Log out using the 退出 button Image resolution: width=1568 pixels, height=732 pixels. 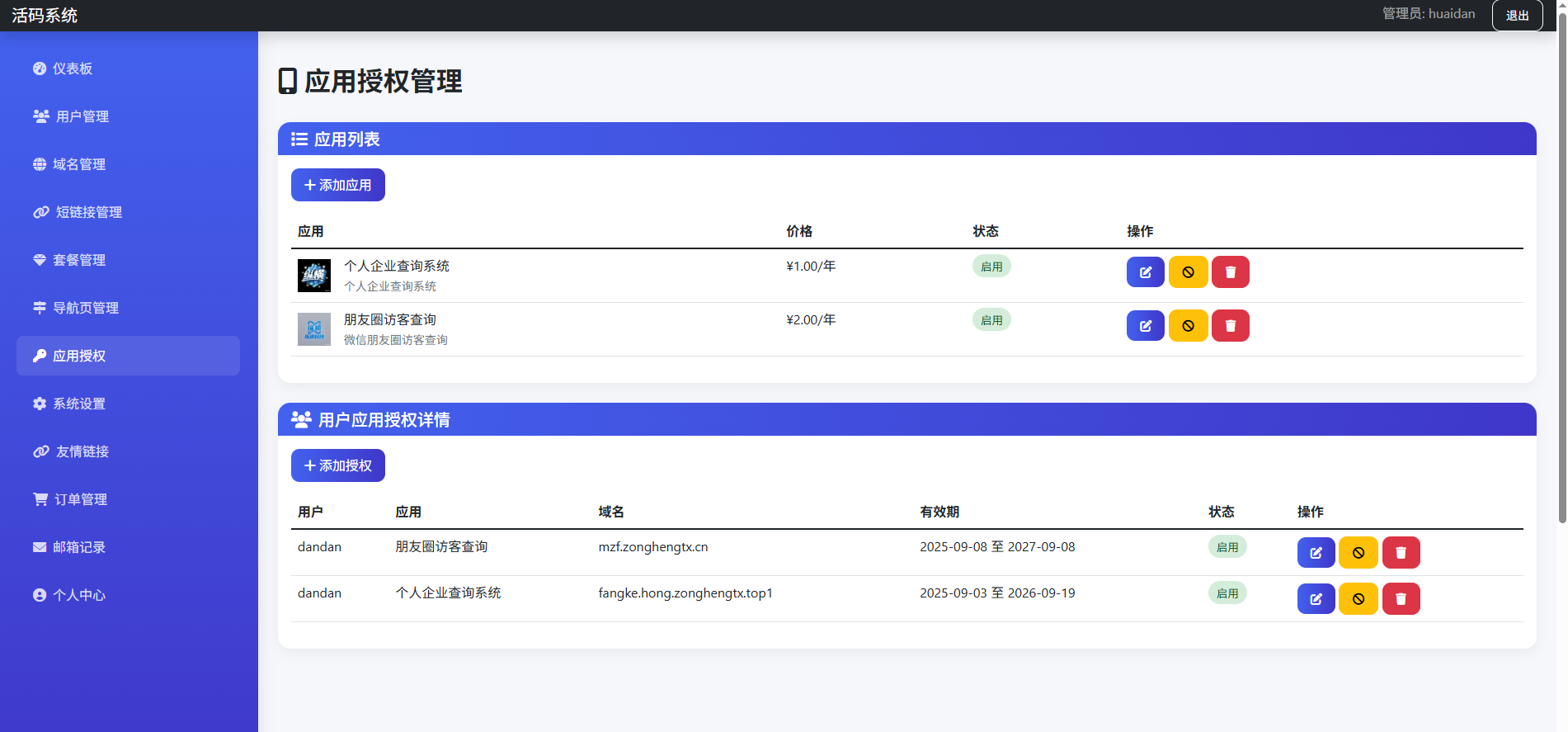[1517, 16]
